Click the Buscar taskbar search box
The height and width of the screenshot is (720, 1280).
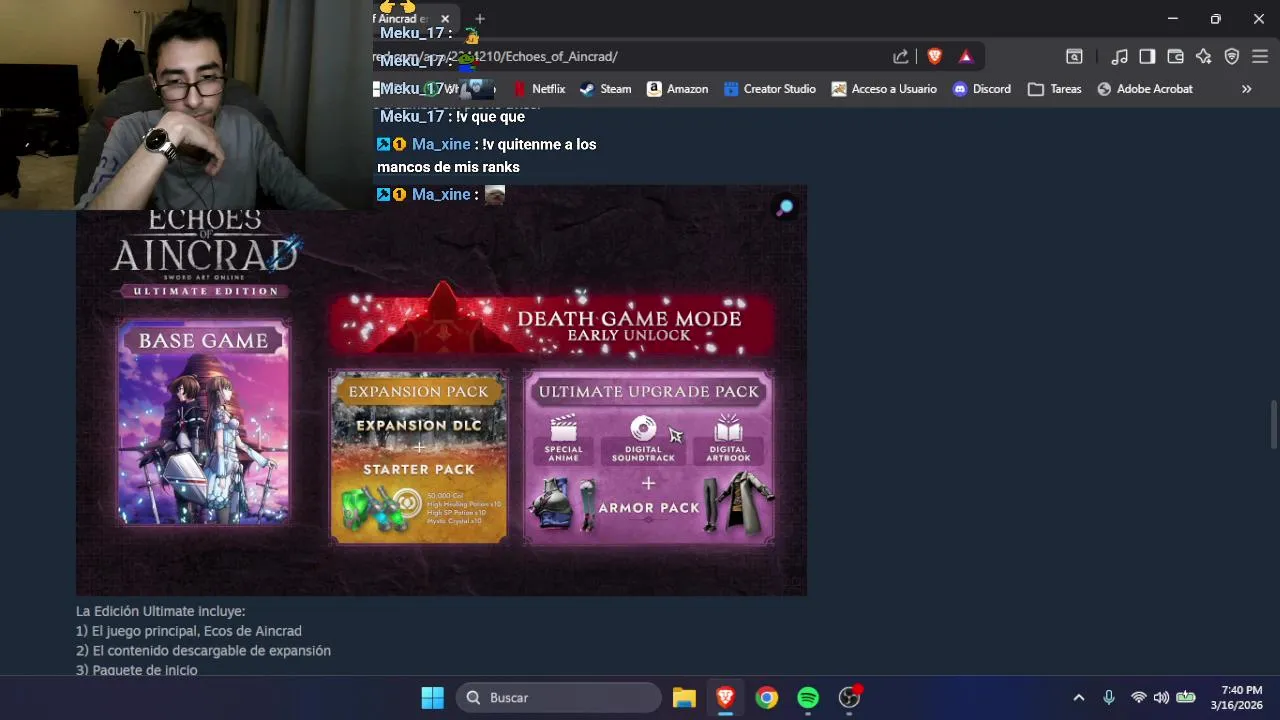tap(560, 698)
